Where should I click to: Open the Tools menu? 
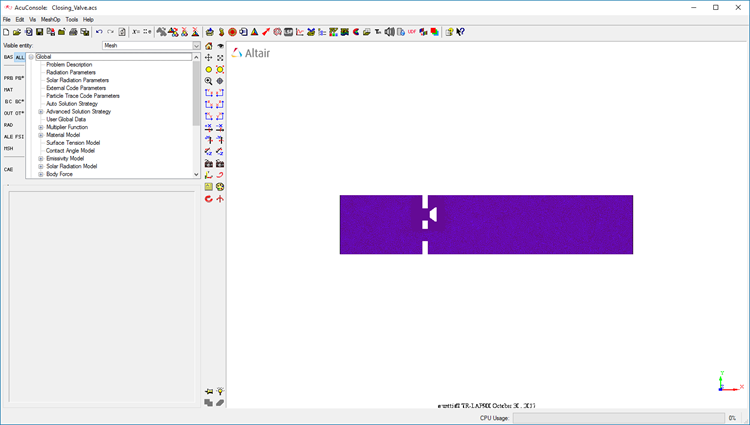click(72, 20)
